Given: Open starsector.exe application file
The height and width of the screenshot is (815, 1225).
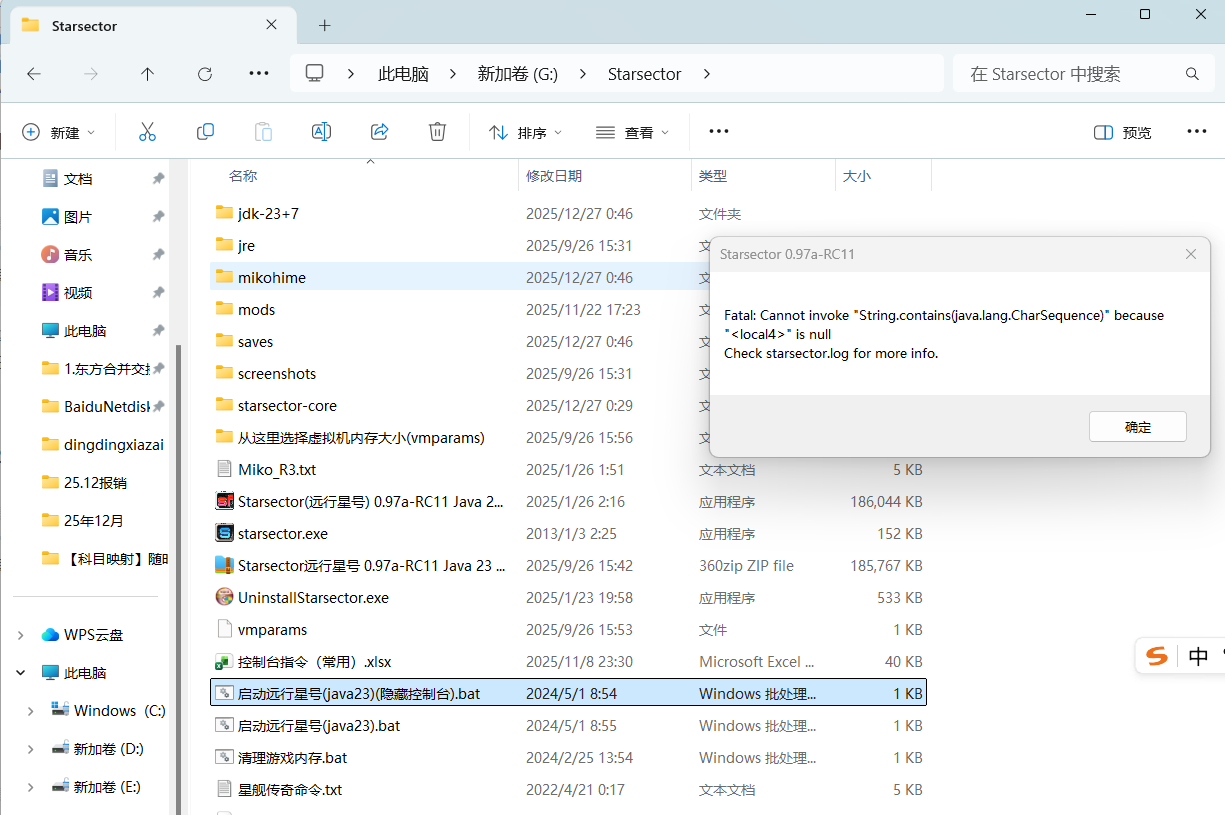Looking at the screenshot, I should point(283,534).
